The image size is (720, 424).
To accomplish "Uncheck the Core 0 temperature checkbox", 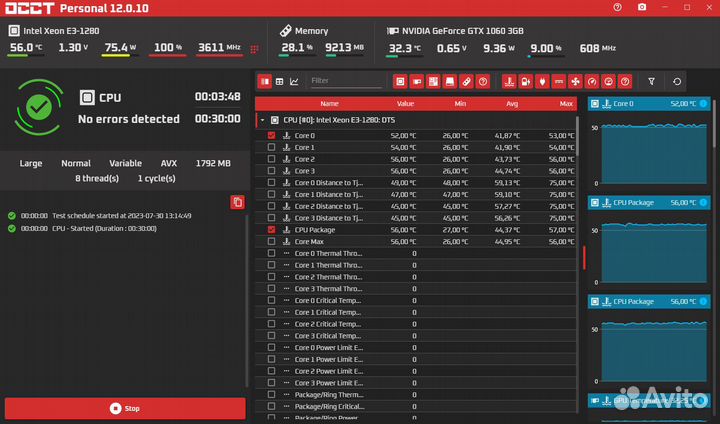I will [271, 135].
